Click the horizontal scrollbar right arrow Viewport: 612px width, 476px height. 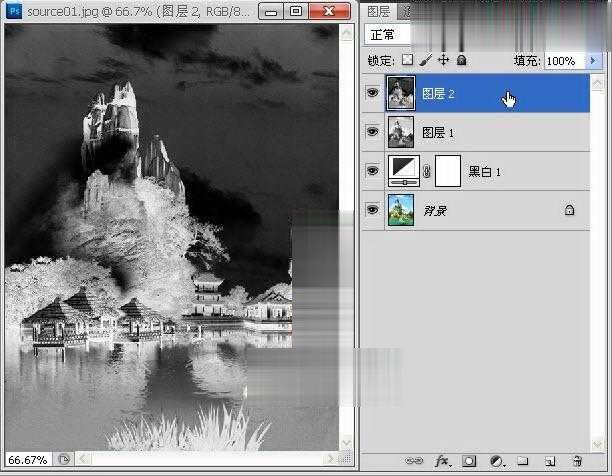(331, 459)
